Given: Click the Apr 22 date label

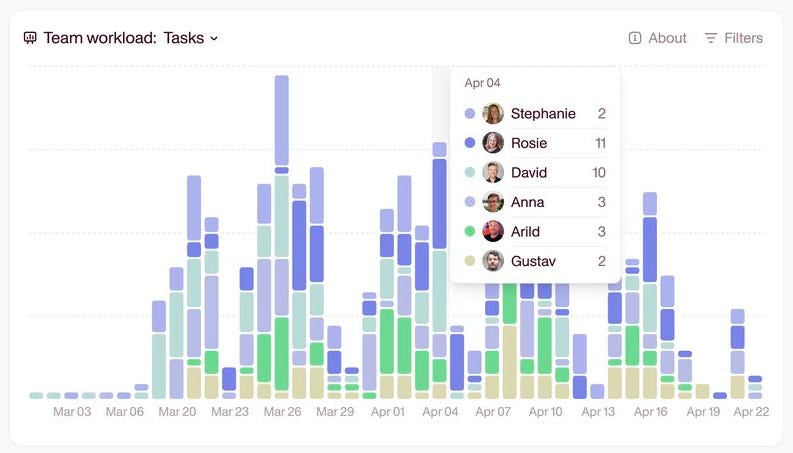Looking at the screenshot, I should tap(751, 412).
